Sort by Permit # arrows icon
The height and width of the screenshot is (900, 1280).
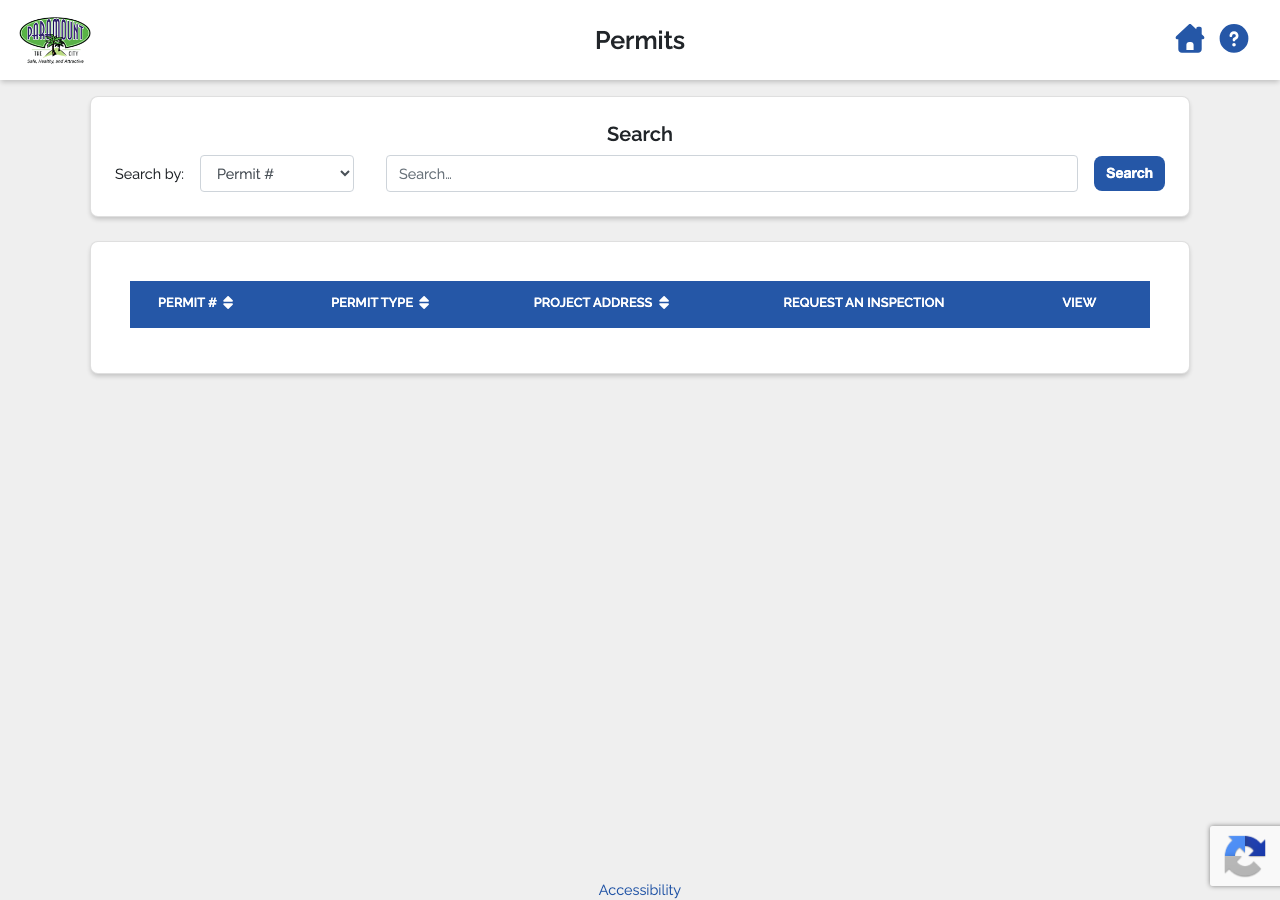[228, 303]
